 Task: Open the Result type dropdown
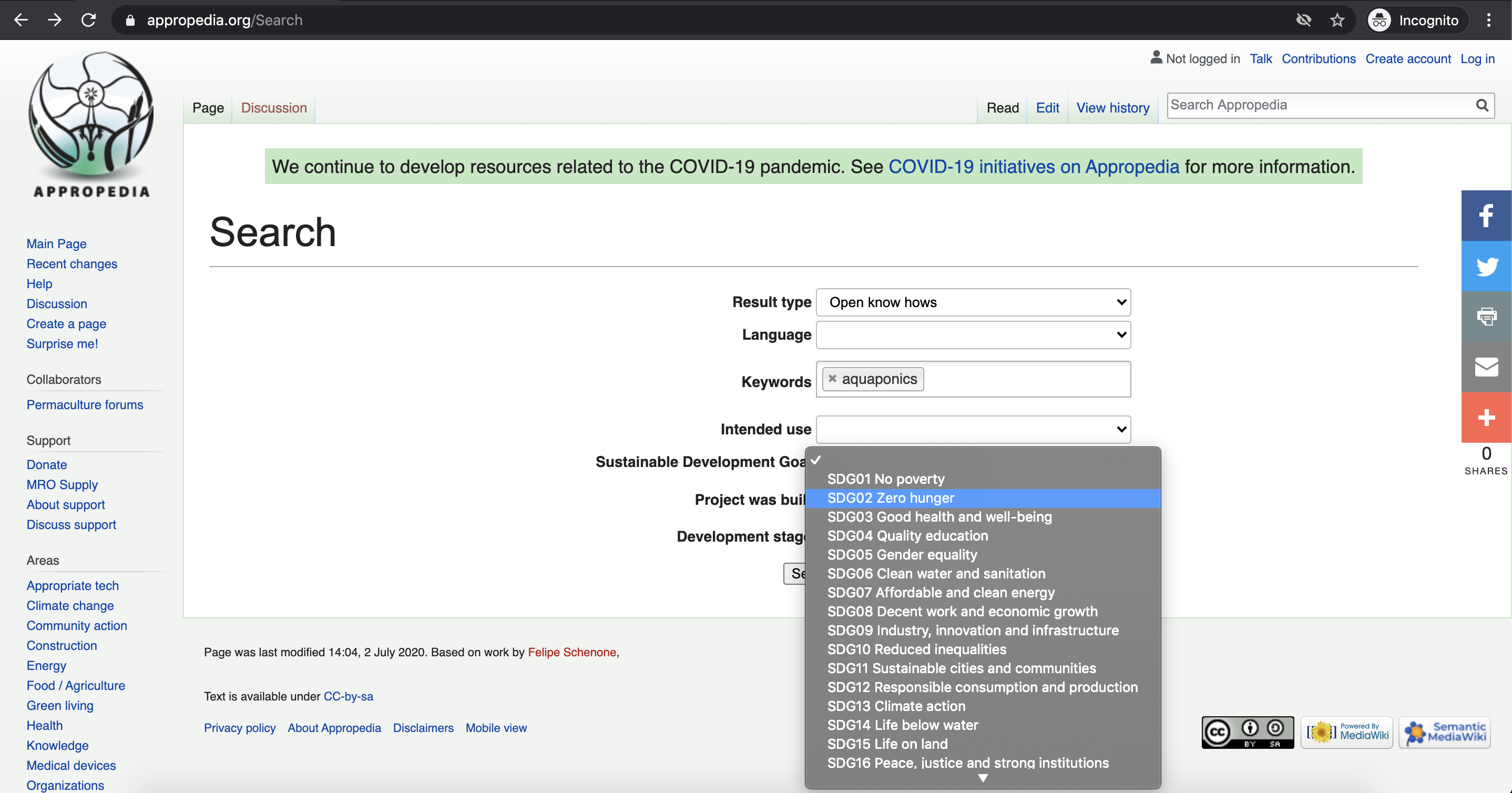[x=973, y=302]
